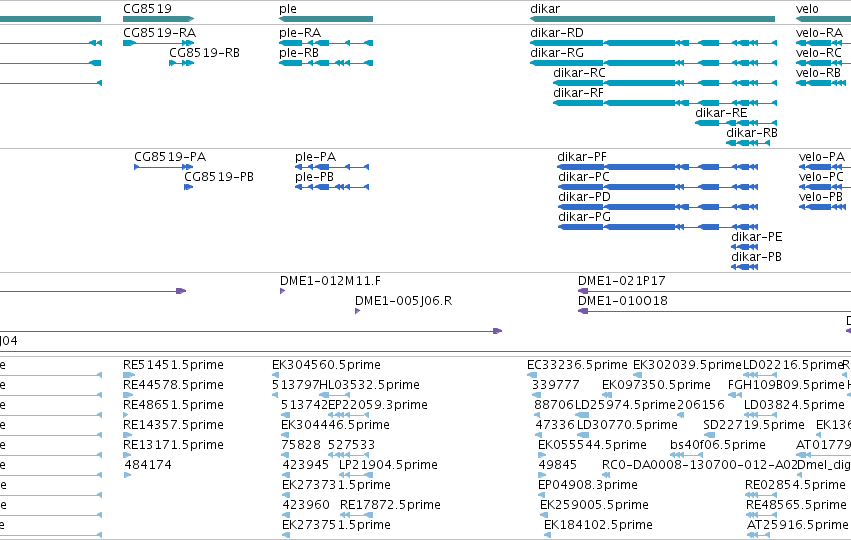Select the dikar-RE transcript glyph
851x540 pixels.
point(736,123)
